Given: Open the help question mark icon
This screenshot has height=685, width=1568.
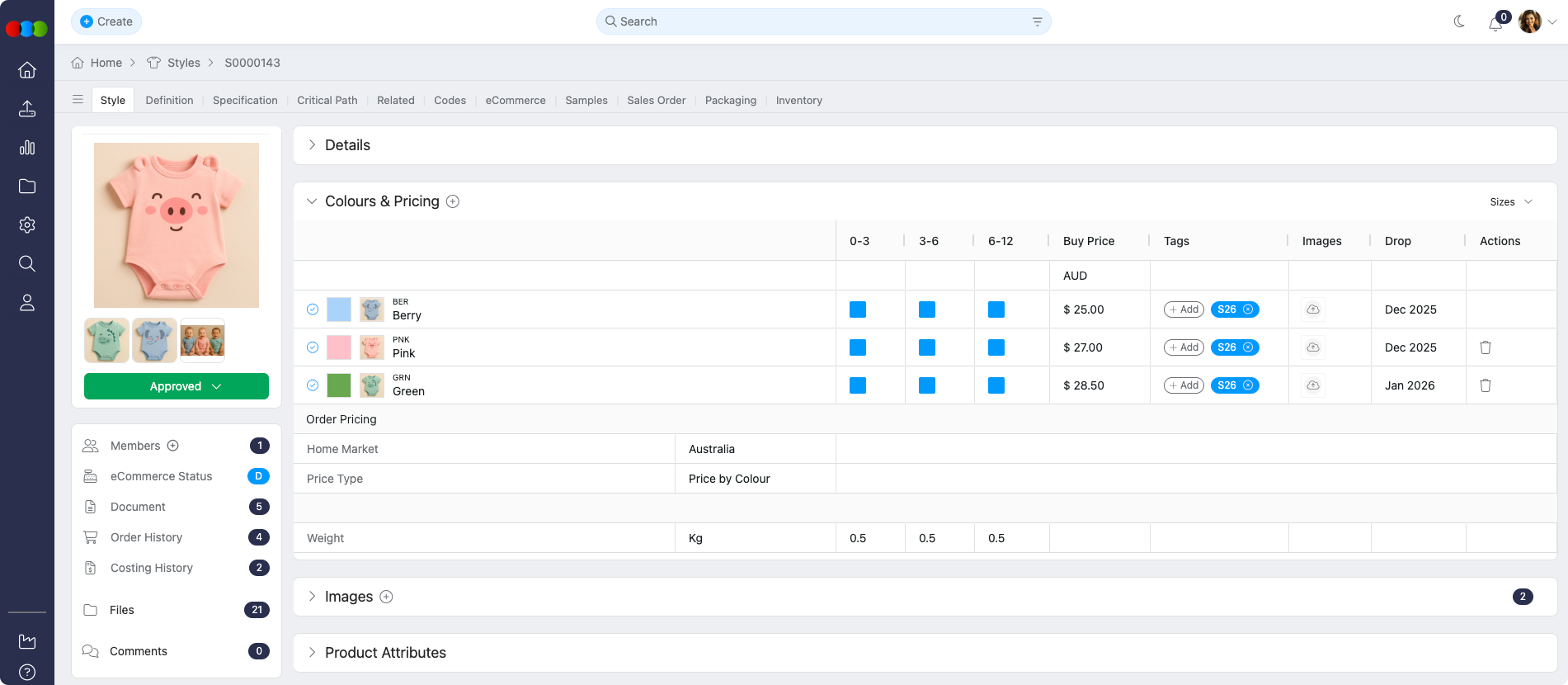Looking at the screenshot, I should tap(27, 672).
